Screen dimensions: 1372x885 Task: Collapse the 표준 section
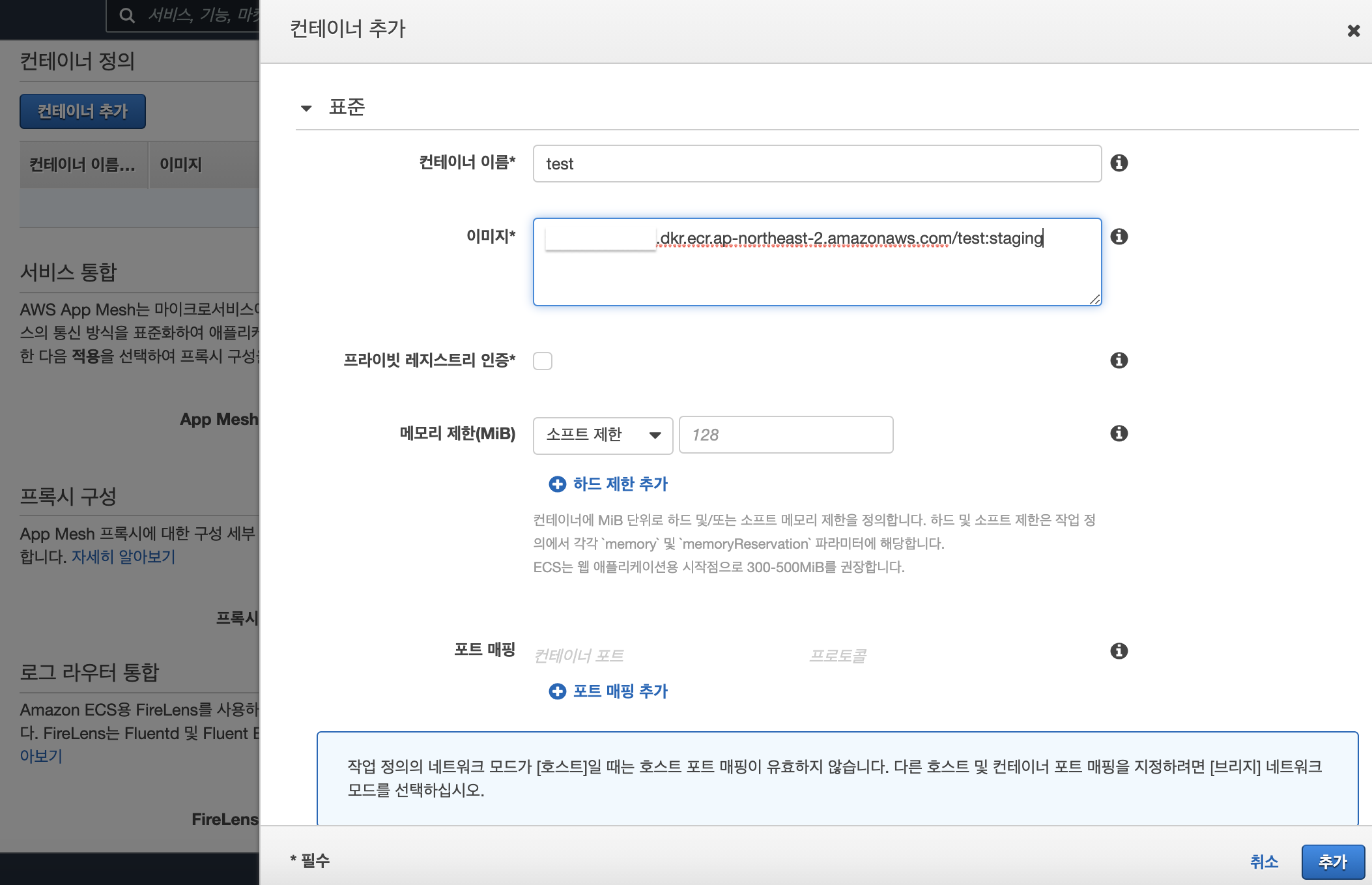306,108
